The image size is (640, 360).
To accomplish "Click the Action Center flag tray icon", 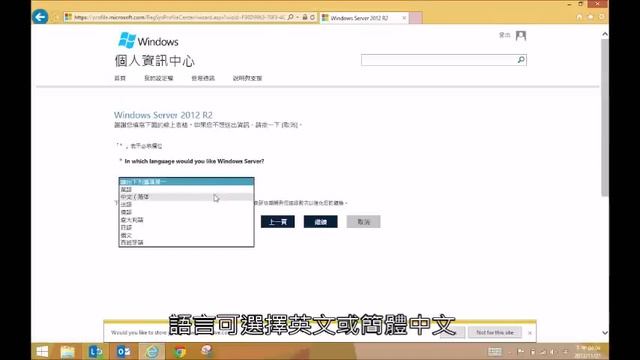I will point(521,351).
